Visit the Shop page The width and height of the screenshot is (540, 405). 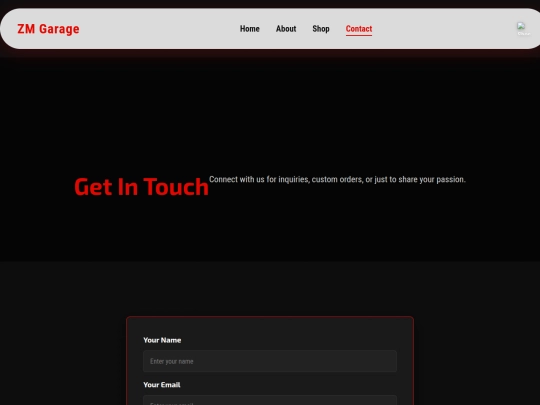[x=321, y=29]
